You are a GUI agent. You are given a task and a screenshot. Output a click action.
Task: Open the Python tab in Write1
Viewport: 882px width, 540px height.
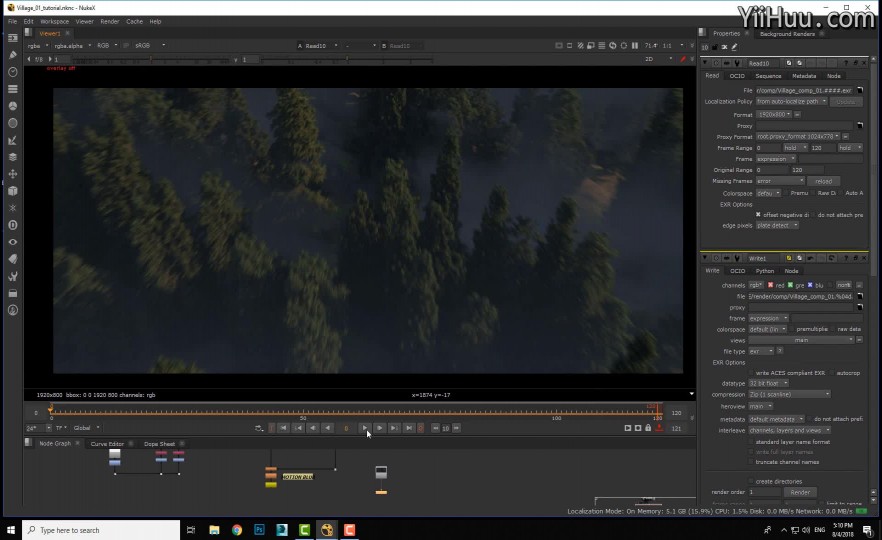click(x=765, y=271)
